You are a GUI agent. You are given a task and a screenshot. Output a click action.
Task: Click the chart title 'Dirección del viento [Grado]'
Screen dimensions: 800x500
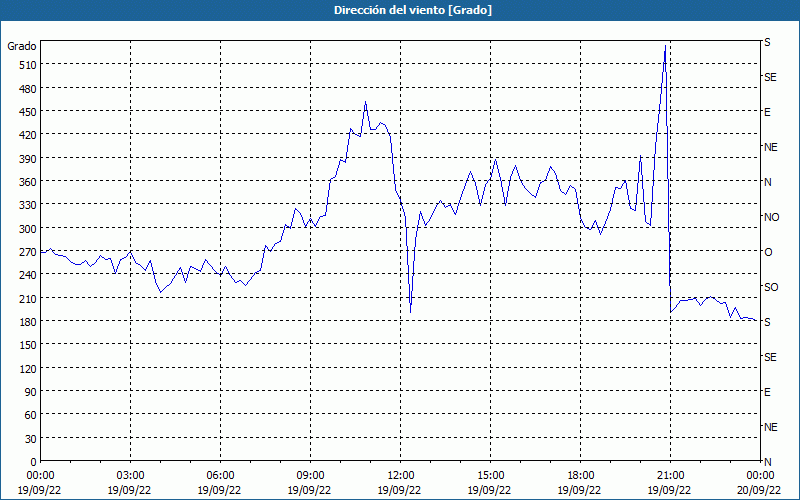coord(413,10)
